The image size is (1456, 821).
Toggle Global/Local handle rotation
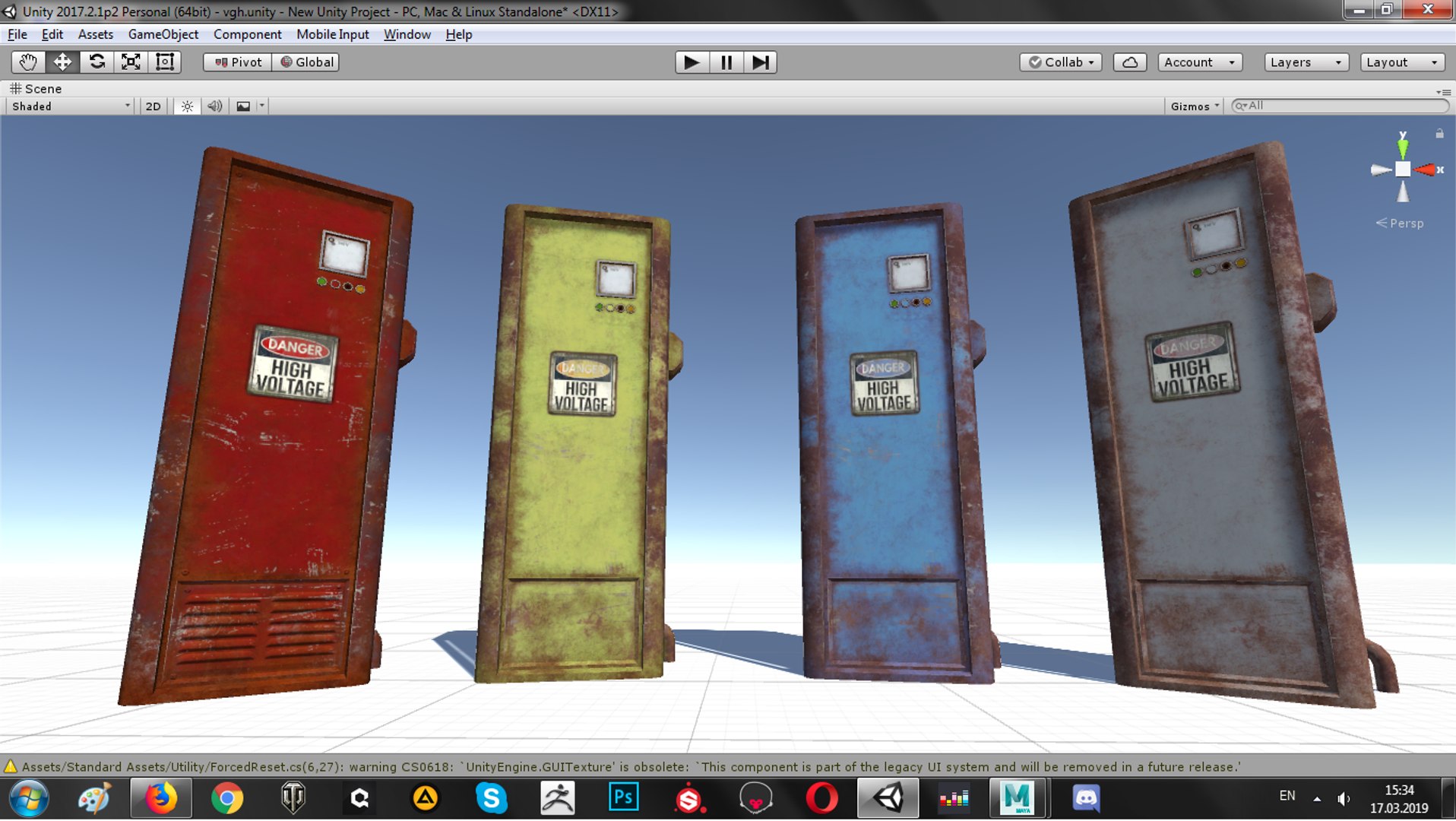[x=306, y=62]
